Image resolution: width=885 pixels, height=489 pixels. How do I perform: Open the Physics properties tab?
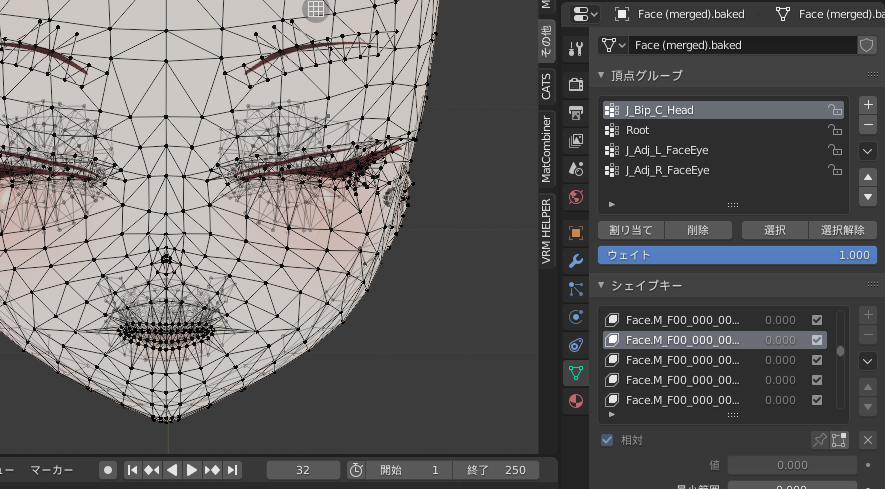point(576,317)
